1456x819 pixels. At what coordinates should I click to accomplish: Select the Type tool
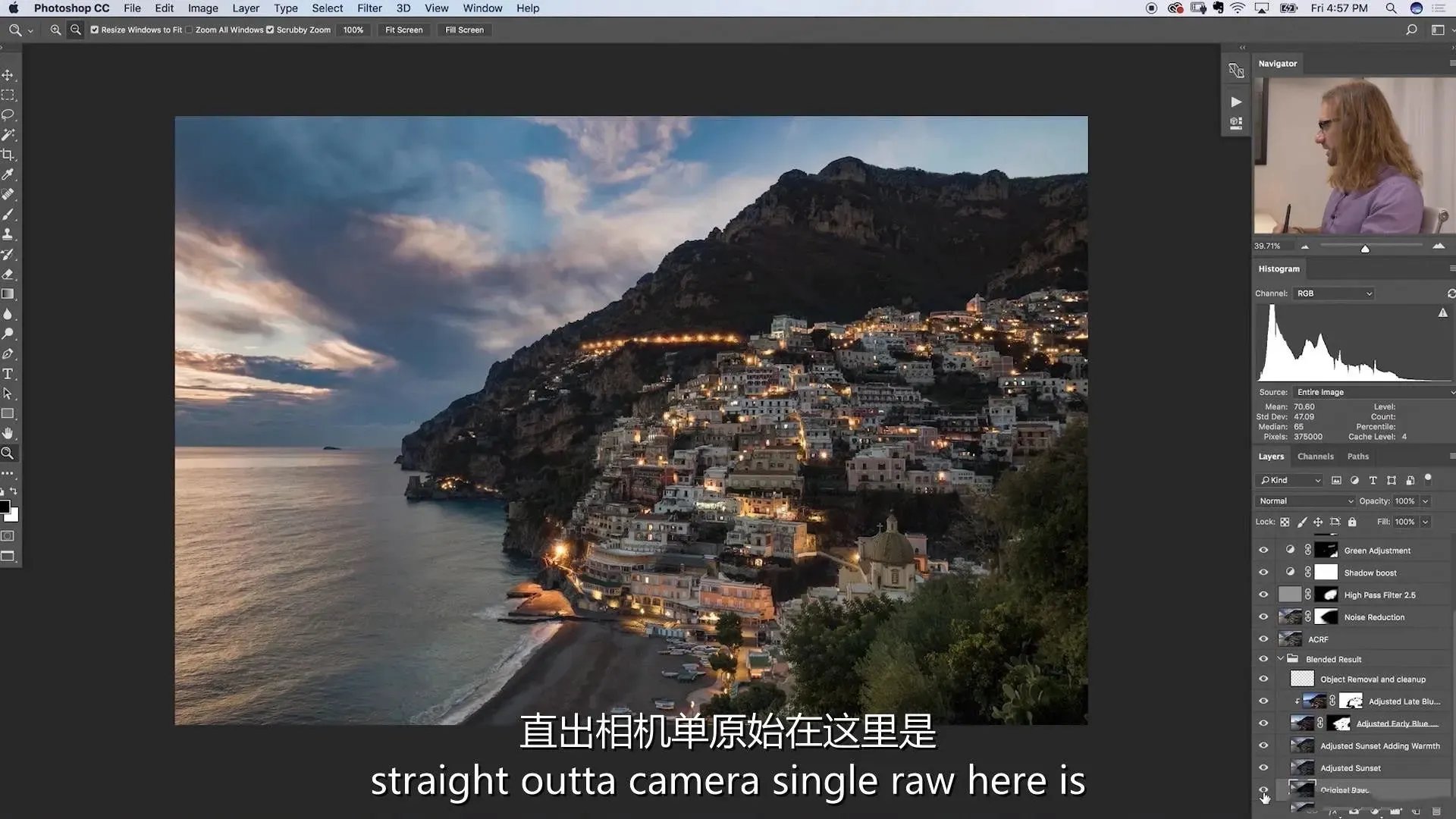(x=8, y=374)
